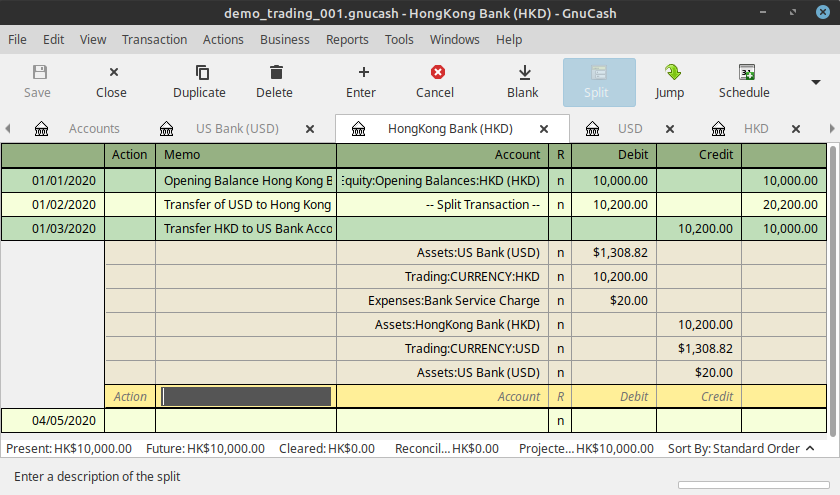Switch to the US Bank (USD) tab
This screenshot has width=840, height=495.
236,128
